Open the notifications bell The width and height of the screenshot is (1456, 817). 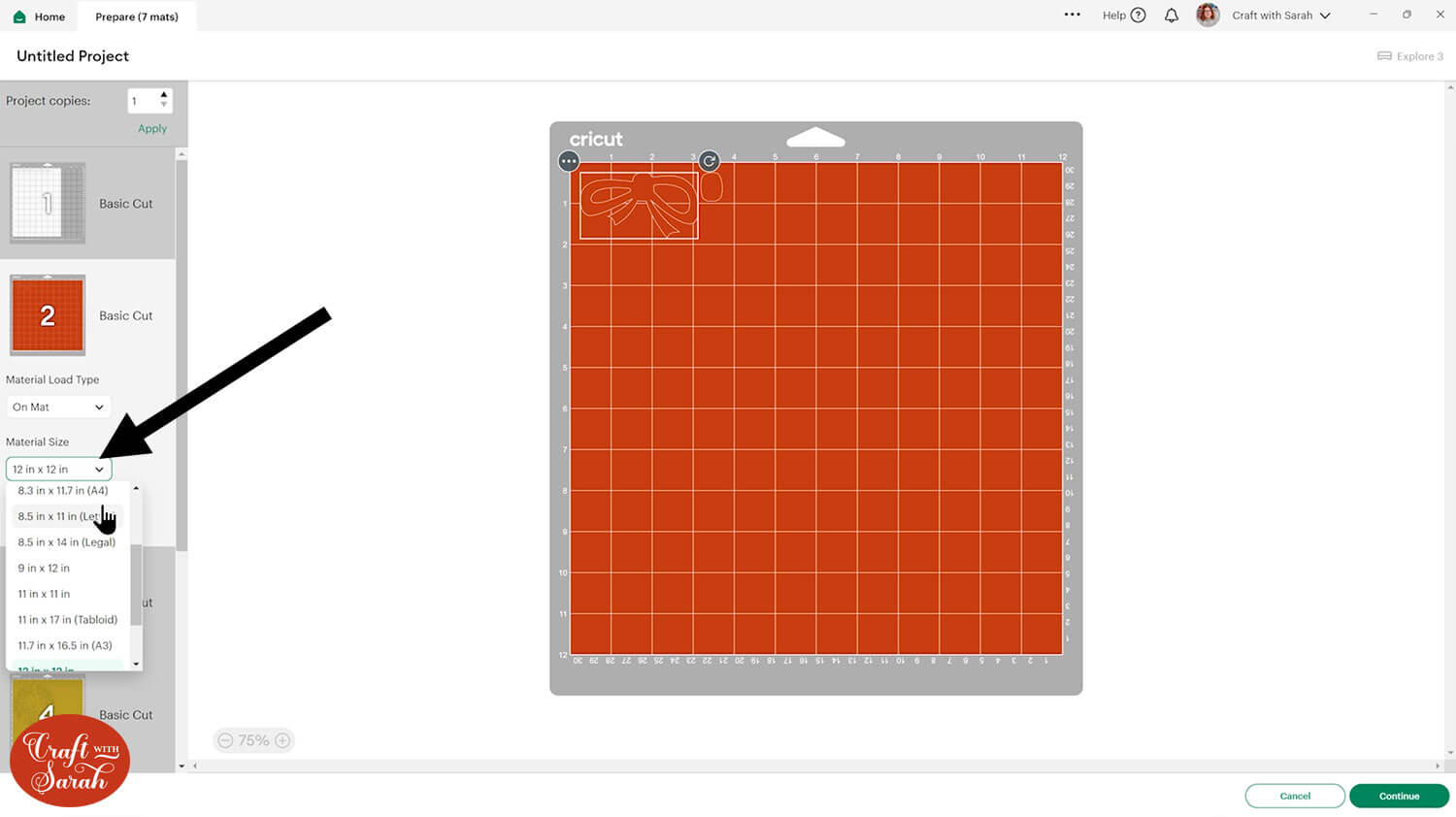click(1172, 16)
